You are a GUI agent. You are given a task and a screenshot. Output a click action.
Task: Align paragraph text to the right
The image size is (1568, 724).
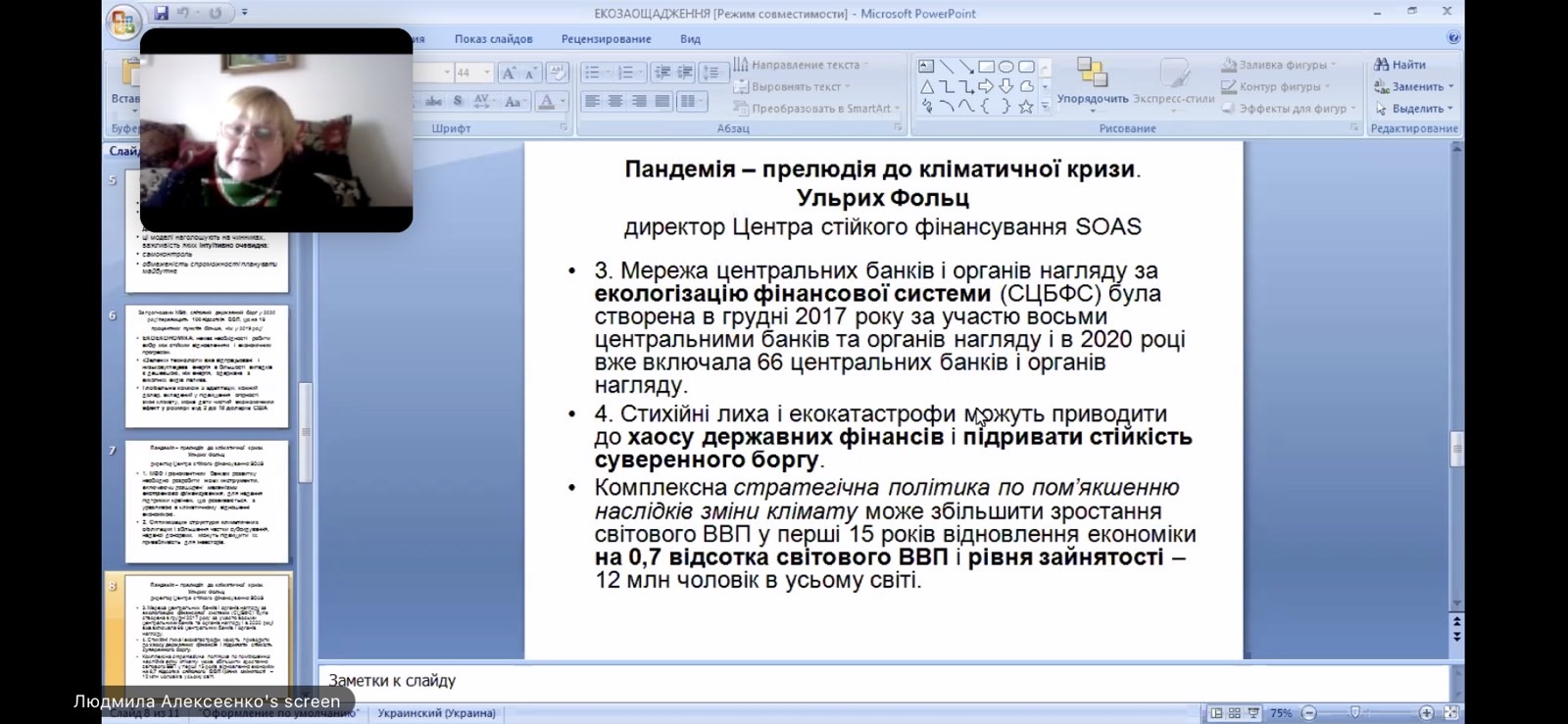point(639,101)
